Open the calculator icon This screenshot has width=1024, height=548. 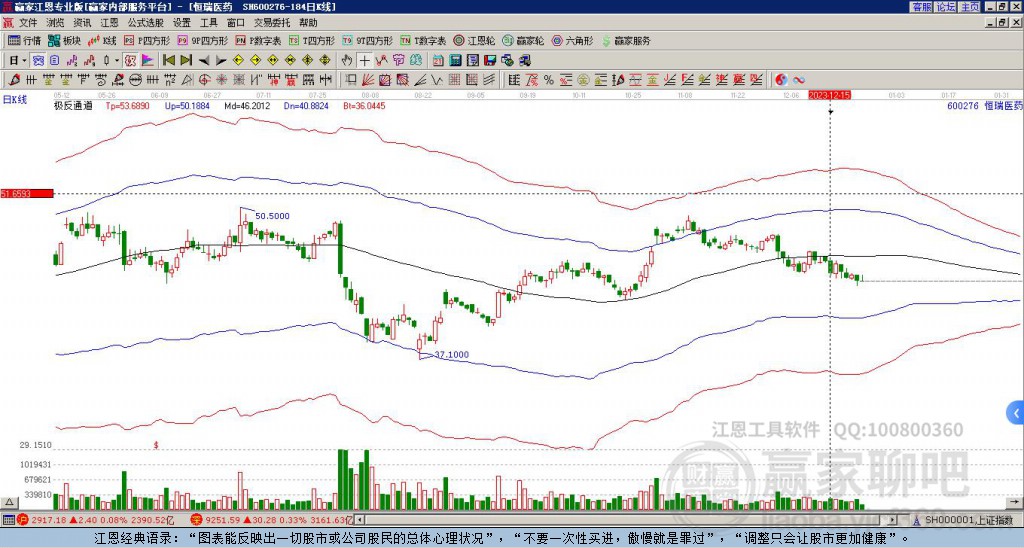tap(455, 61)
